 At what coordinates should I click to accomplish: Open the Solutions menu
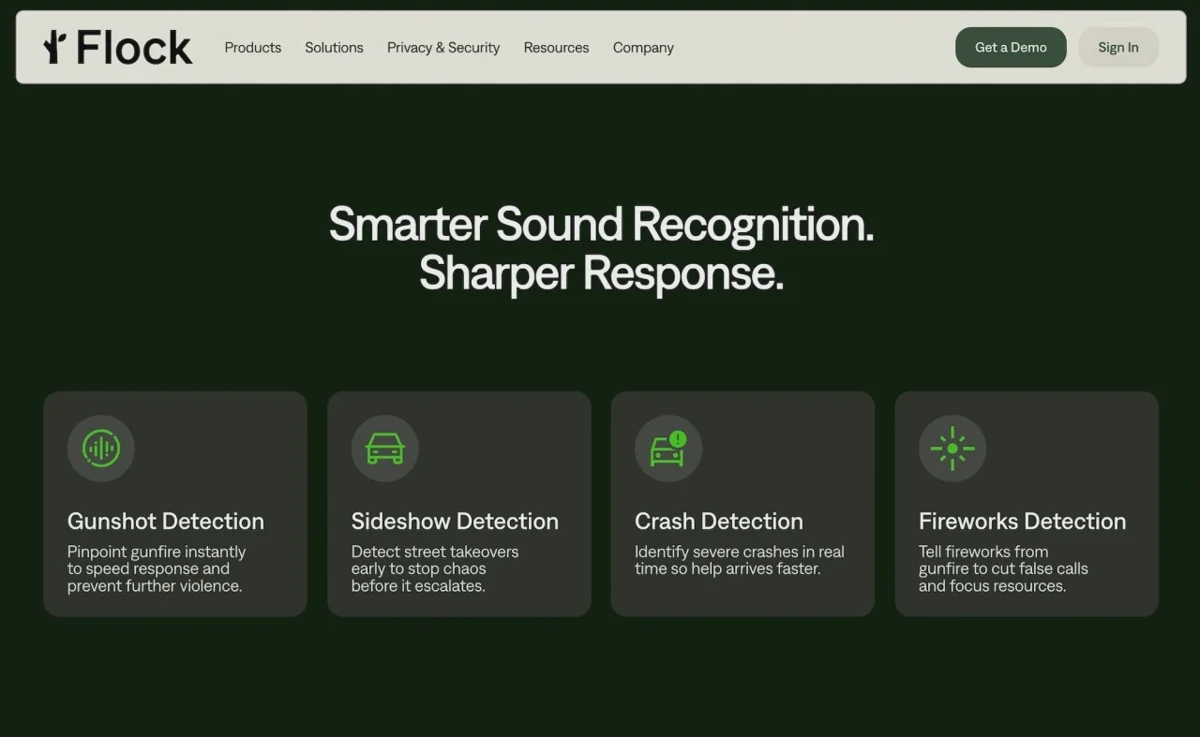pyautogui.click(x=334, y=47)
